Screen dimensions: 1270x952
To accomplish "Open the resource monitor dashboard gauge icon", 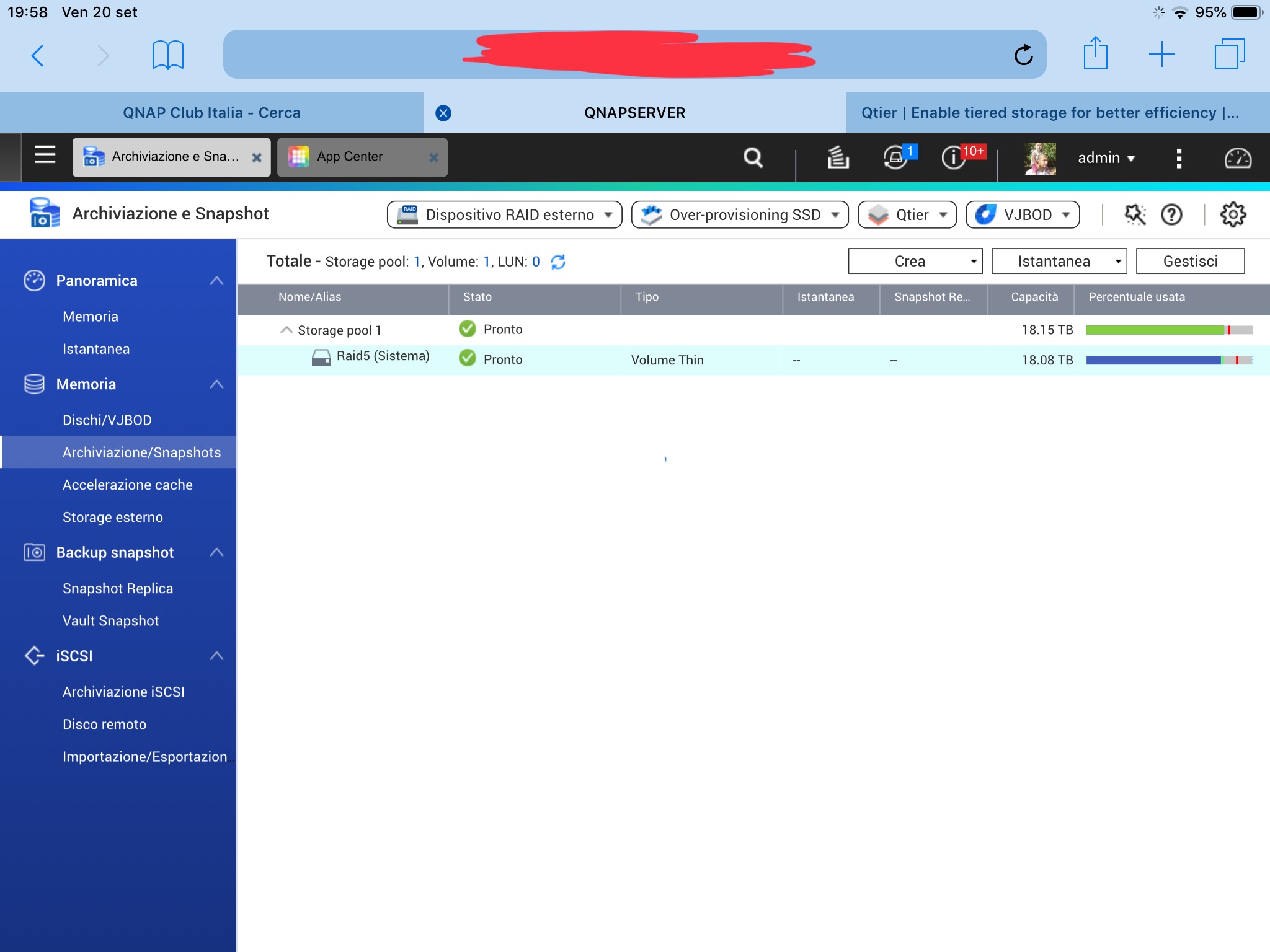I will [x=1237, y=158].
